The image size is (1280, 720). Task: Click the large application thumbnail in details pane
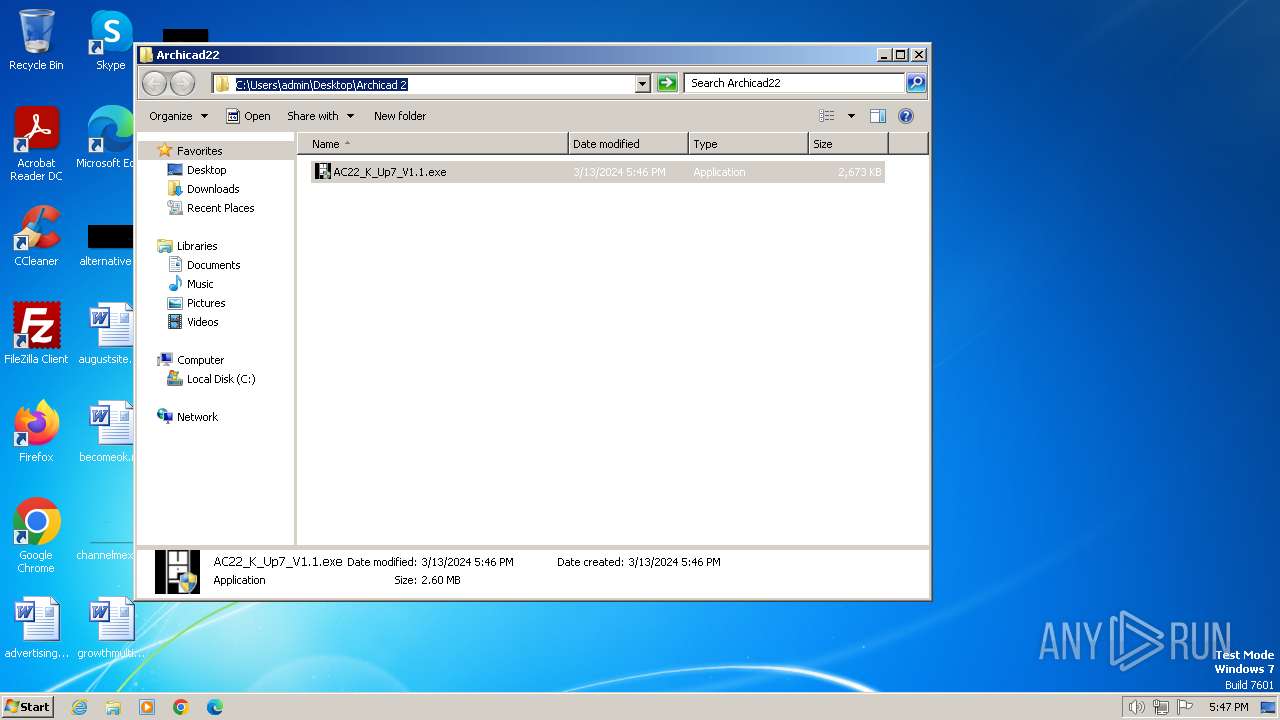tap(177, 571)
